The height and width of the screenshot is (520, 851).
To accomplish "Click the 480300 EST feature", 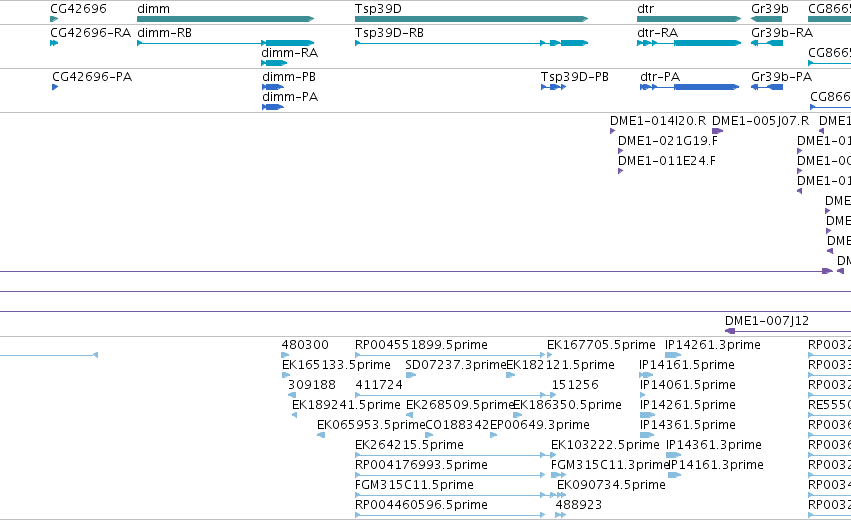I will [x=285, y=355].
